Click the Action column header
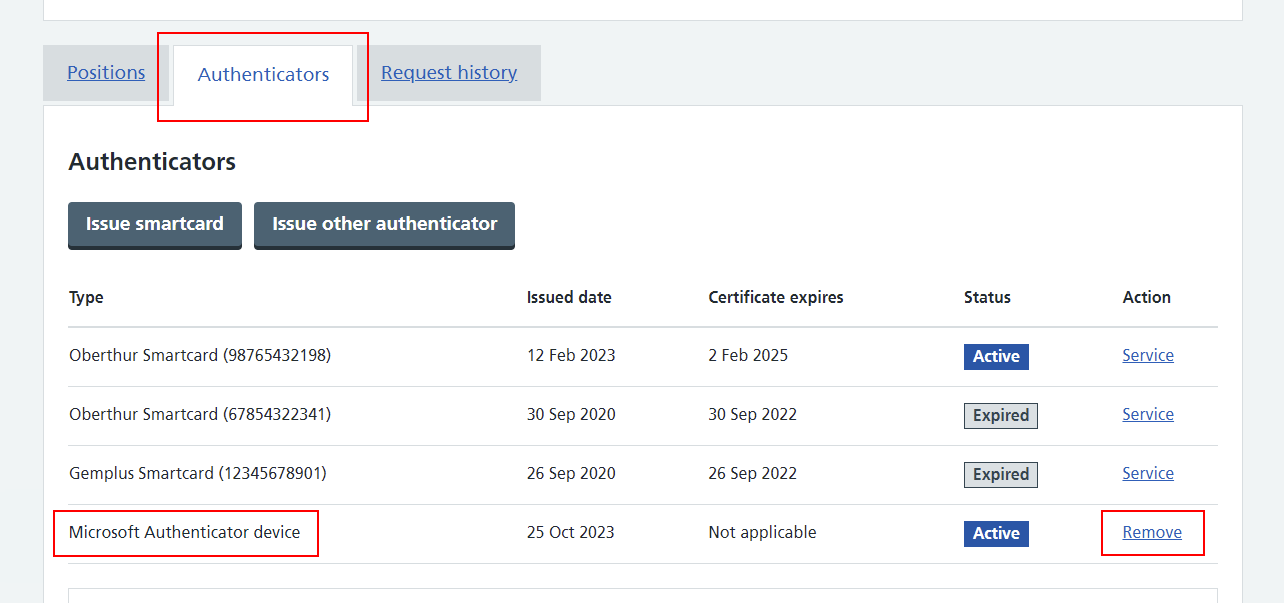 tap(1146, 298)
